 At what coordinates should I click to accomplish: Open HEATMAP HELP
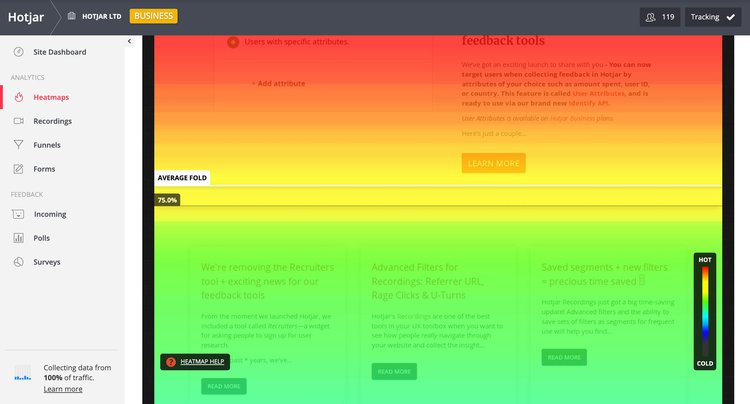click(x=195, y=362)
